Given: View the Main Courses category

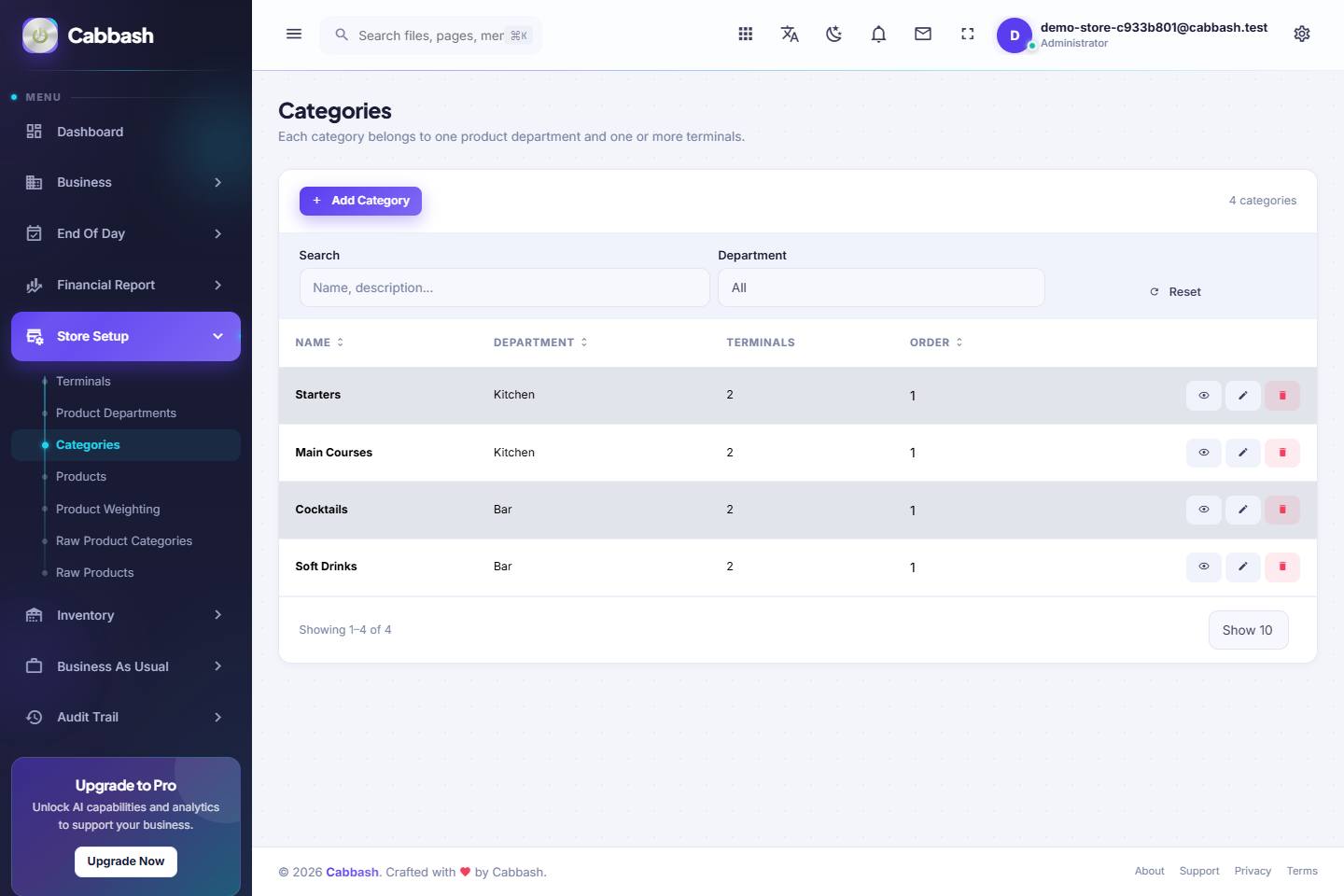Looking at the screenshot, I should click(1204, 453).
